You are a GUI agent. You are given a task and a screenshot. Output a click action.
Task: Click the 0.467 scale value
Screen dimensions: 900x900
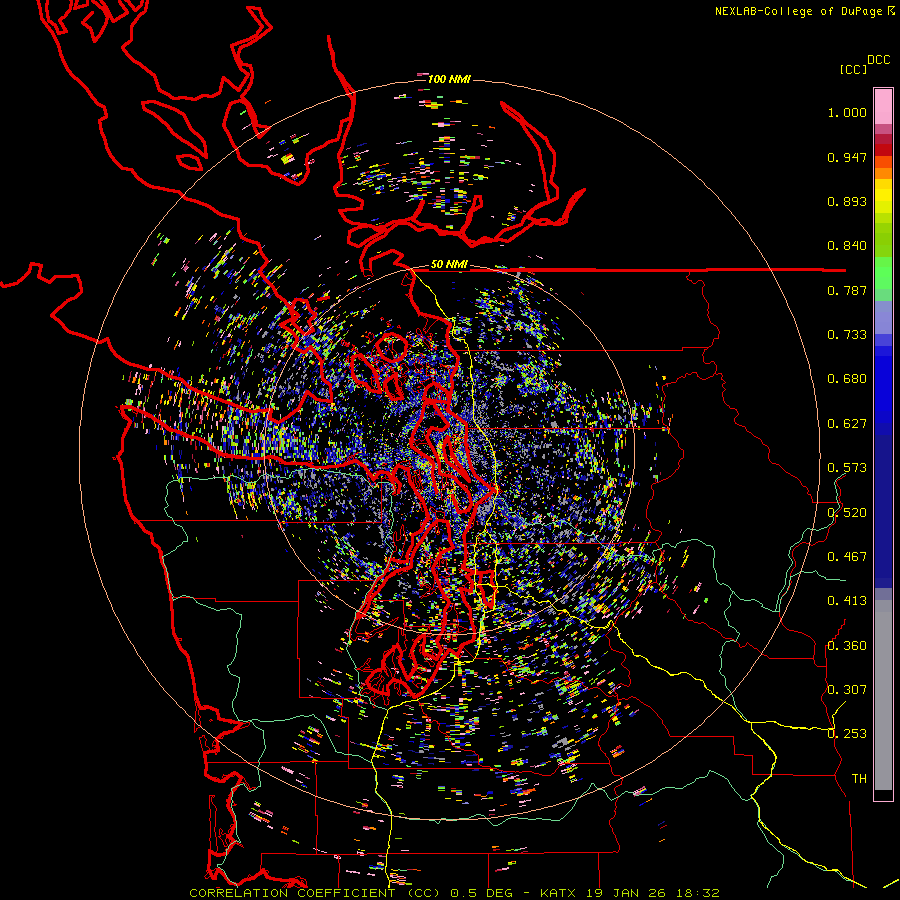point(847,557)
